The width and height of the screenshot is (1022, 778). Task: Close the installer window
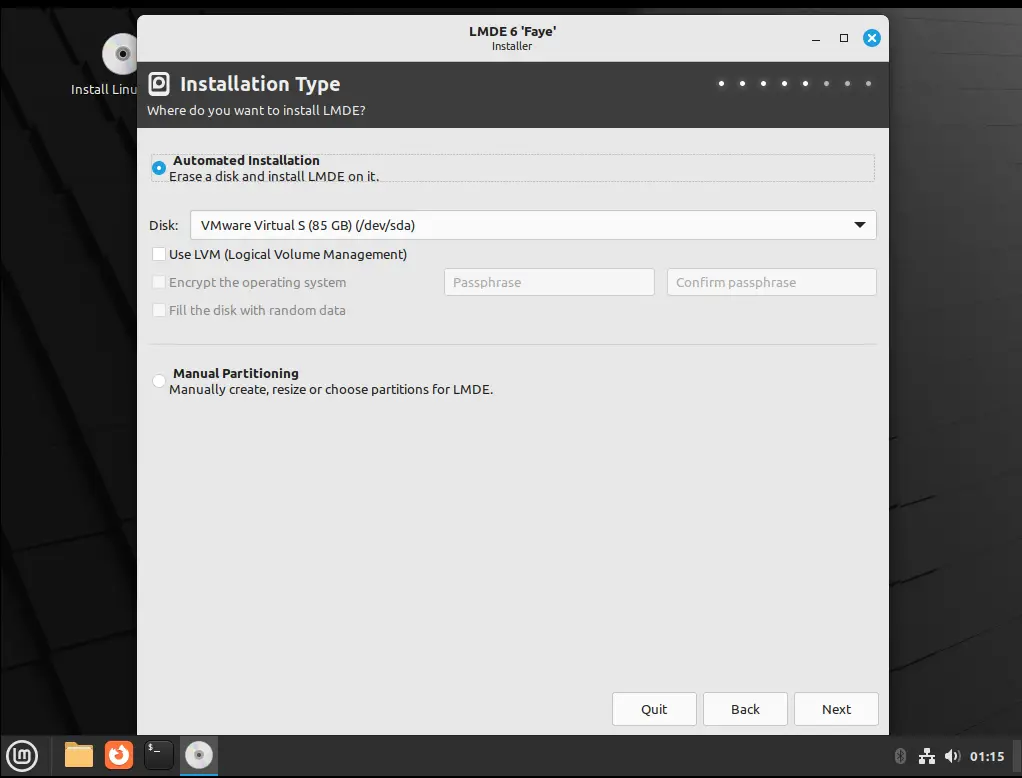coord(871,38)
